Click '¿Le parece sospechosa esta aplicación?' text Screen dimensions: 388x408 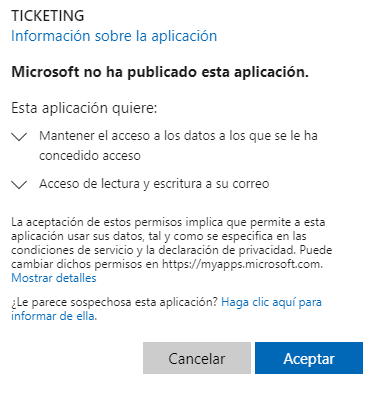coord(114,302)
